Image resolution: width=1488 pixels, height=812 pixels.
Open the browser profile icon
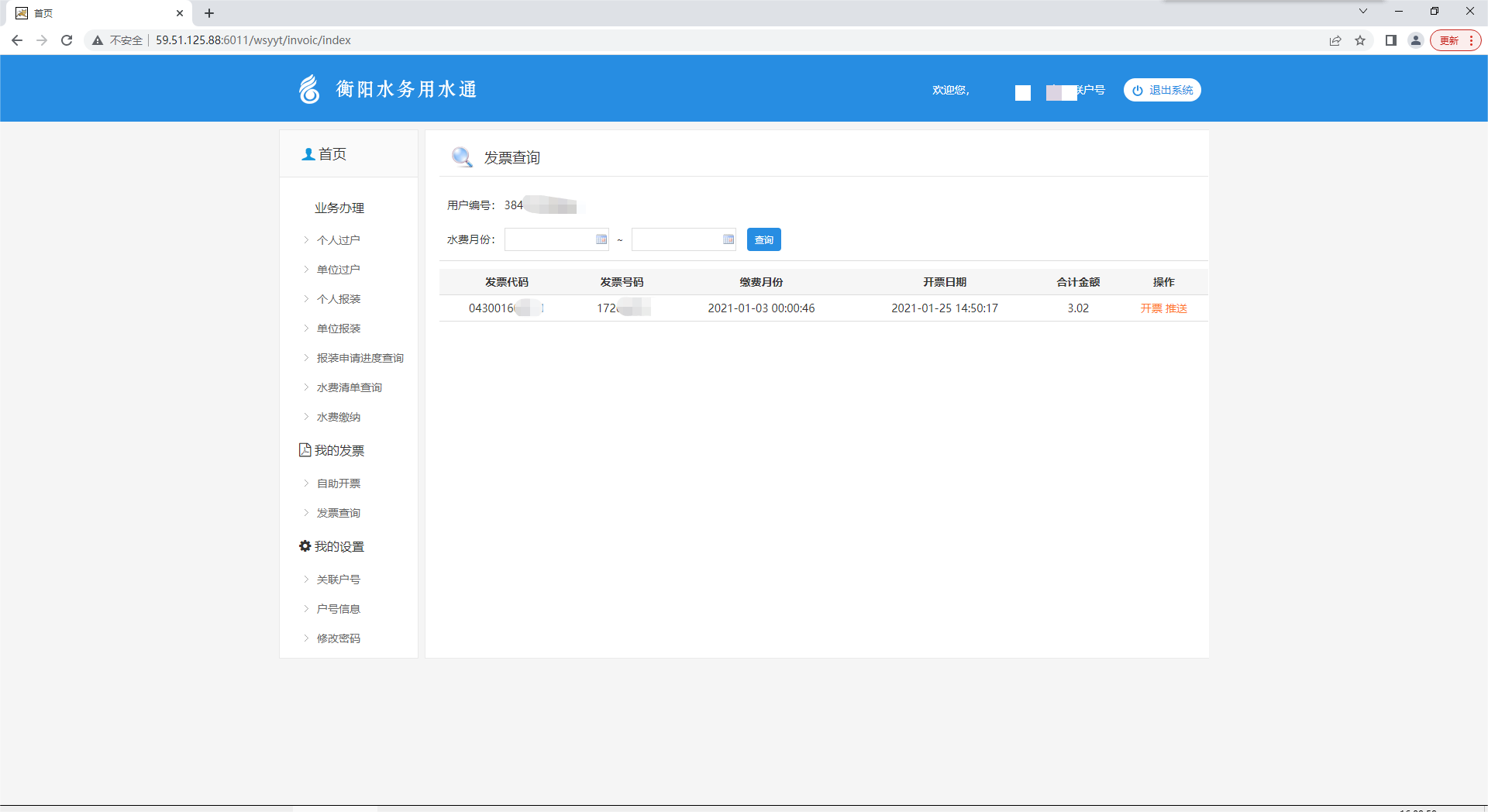coord(1415,40)
